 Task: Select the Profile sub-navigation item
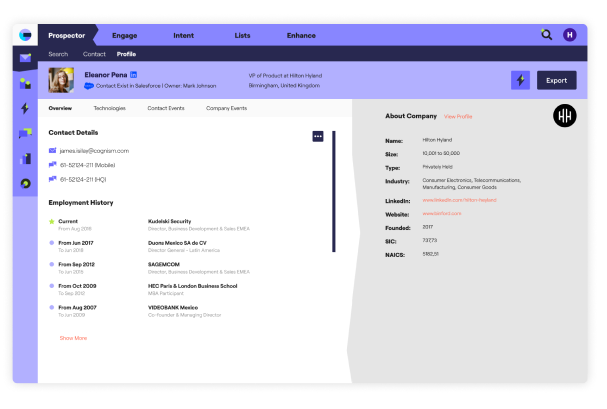pyautogui.click(x=126, y=54)
